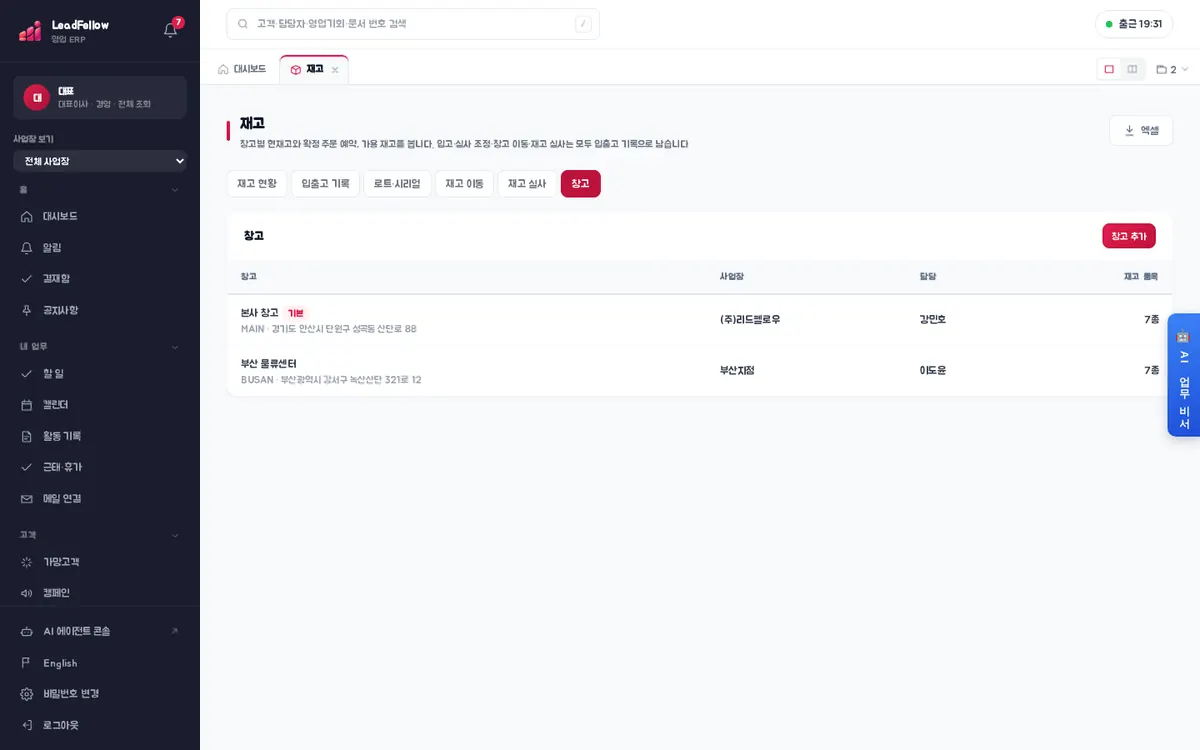Open 결재함 in the sidebar
The width and height of the screenshot is (1200, 750).
[x=100, y=279]
